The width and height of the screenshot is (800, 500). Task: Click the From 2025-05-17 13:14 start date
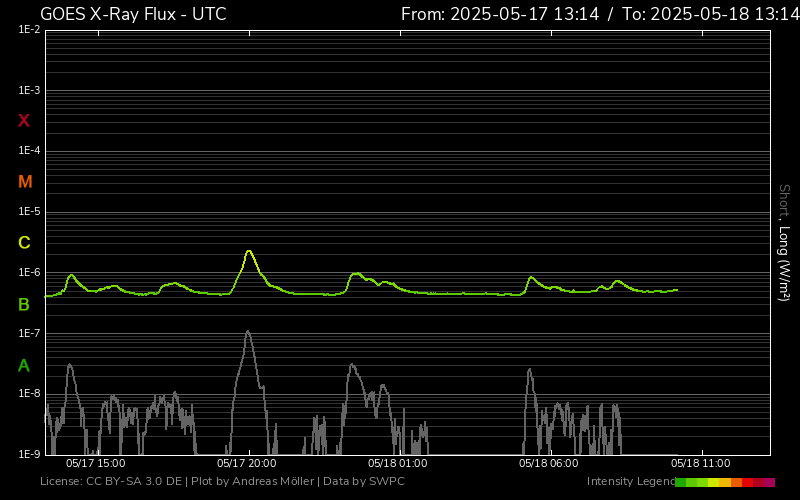tap(500, 14)
